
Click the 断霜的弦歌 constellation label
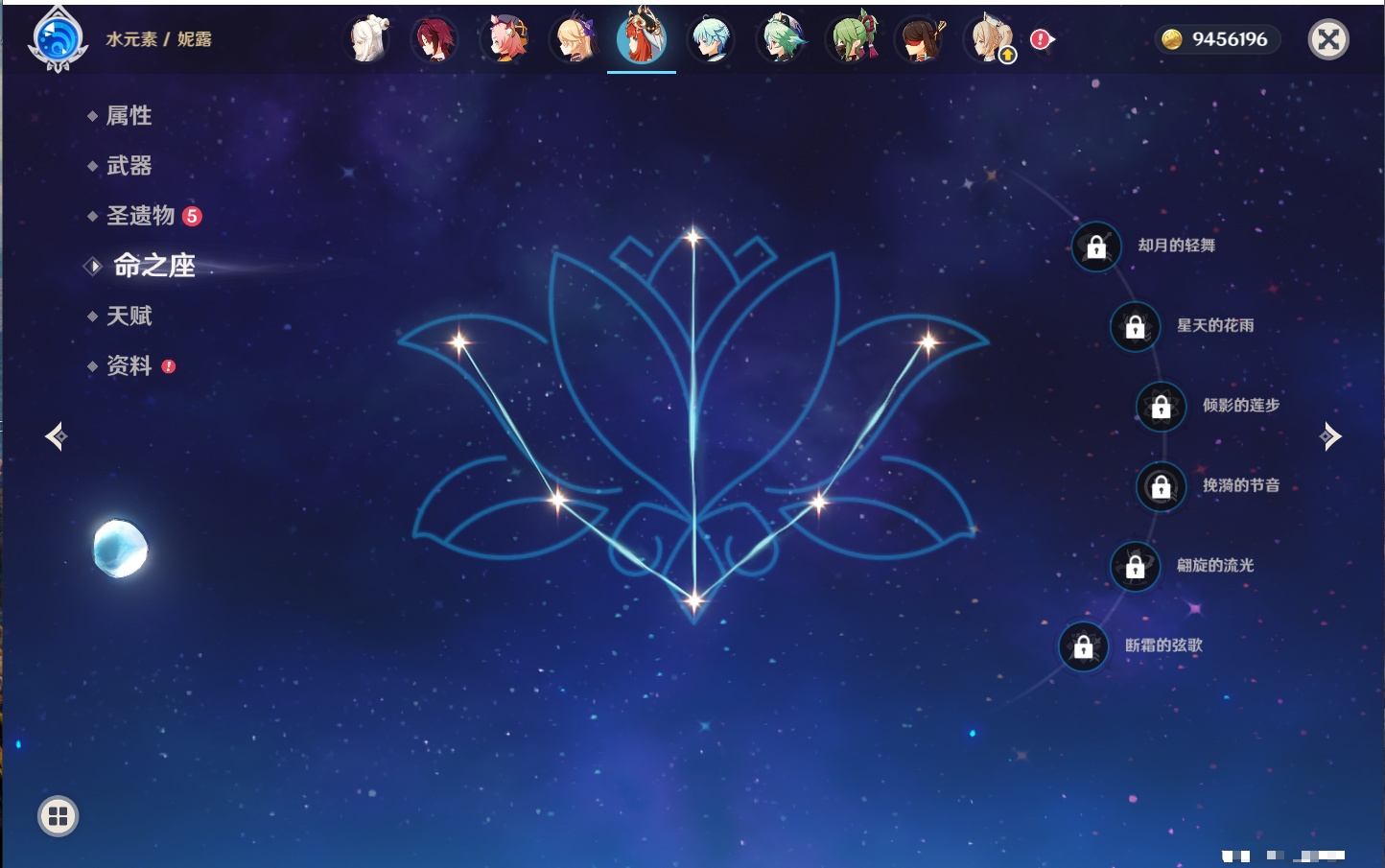[1163, 645]
